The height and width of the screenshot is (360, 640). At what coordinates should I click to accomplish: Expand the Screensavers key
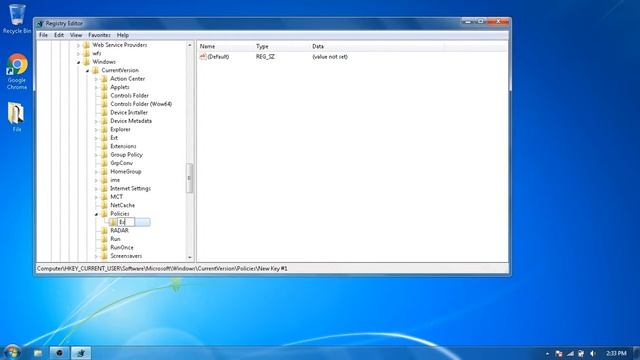96,257
